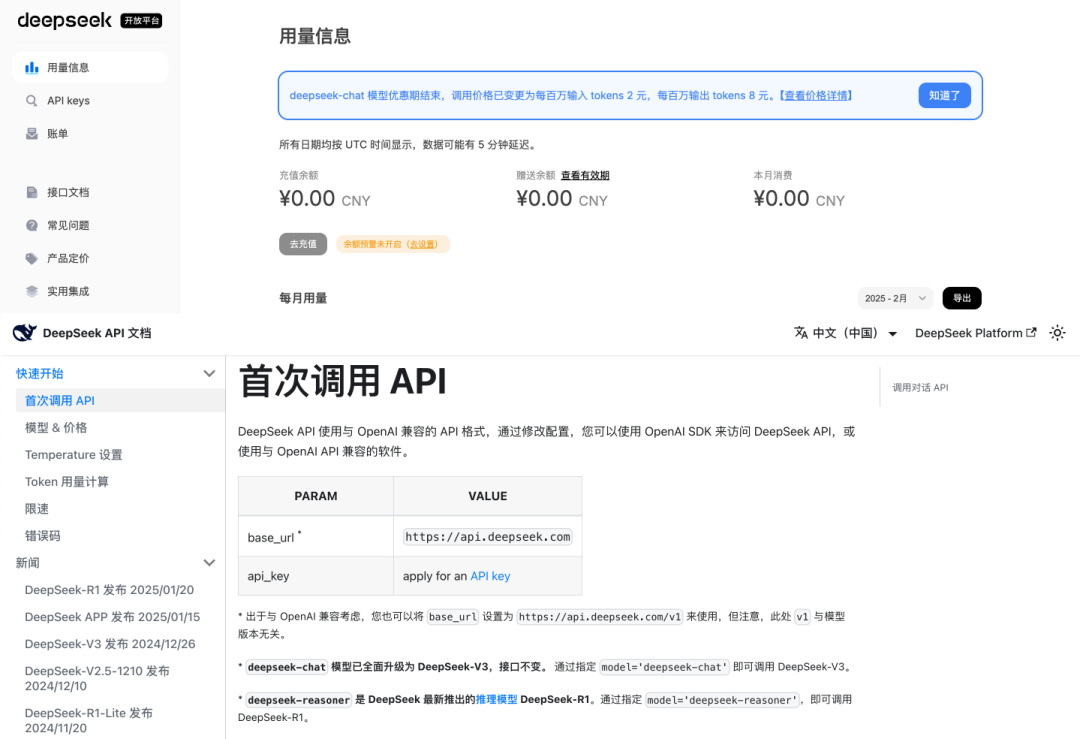Click the magnifier icon beside API keys
The image size is (1080, 739).
[x=32, y=101]
